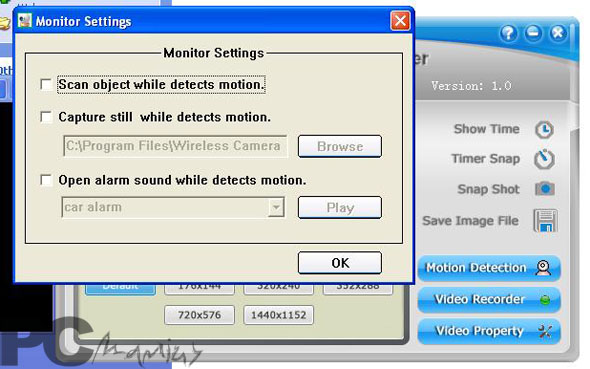Click the Snap Shot camera icon
This screenshot has width=590, height=369.
pyautogui.click(x=545, y=189)
